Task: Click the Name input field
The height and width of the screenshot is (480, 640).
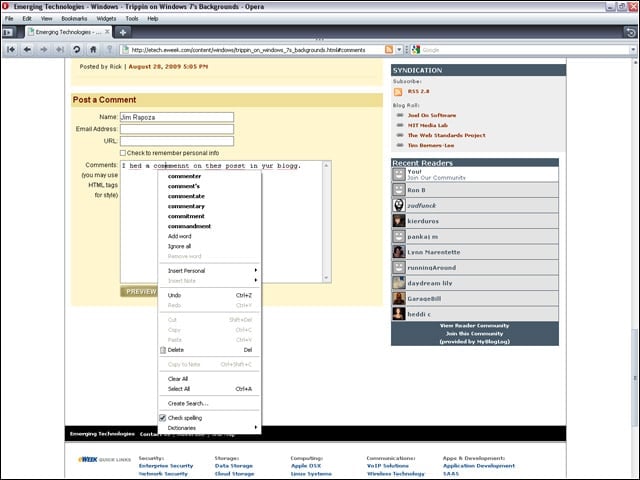Action: pyautogui.click(x=177, y=117)
